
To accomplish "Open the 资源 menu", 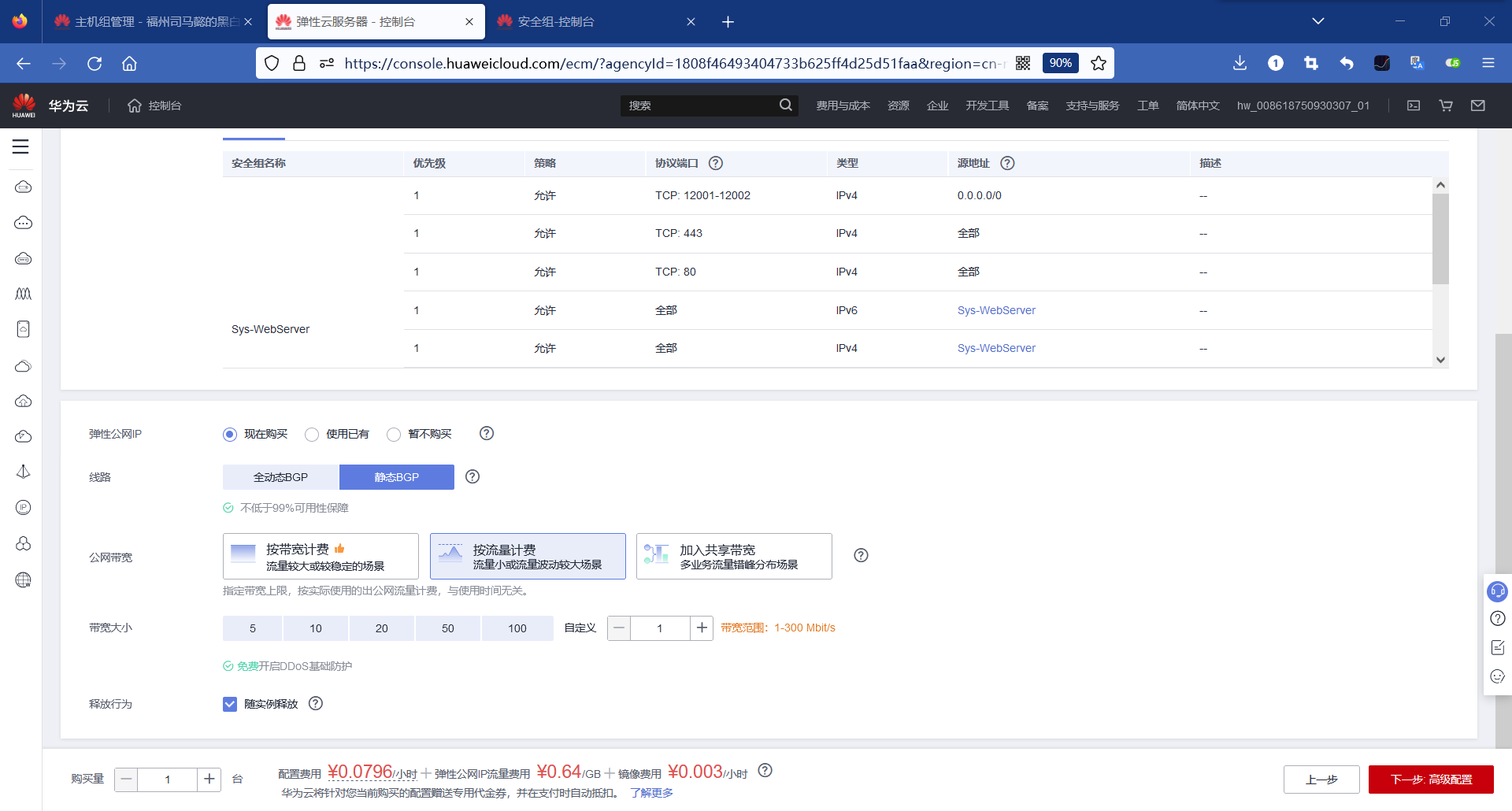I will [899, 106].
